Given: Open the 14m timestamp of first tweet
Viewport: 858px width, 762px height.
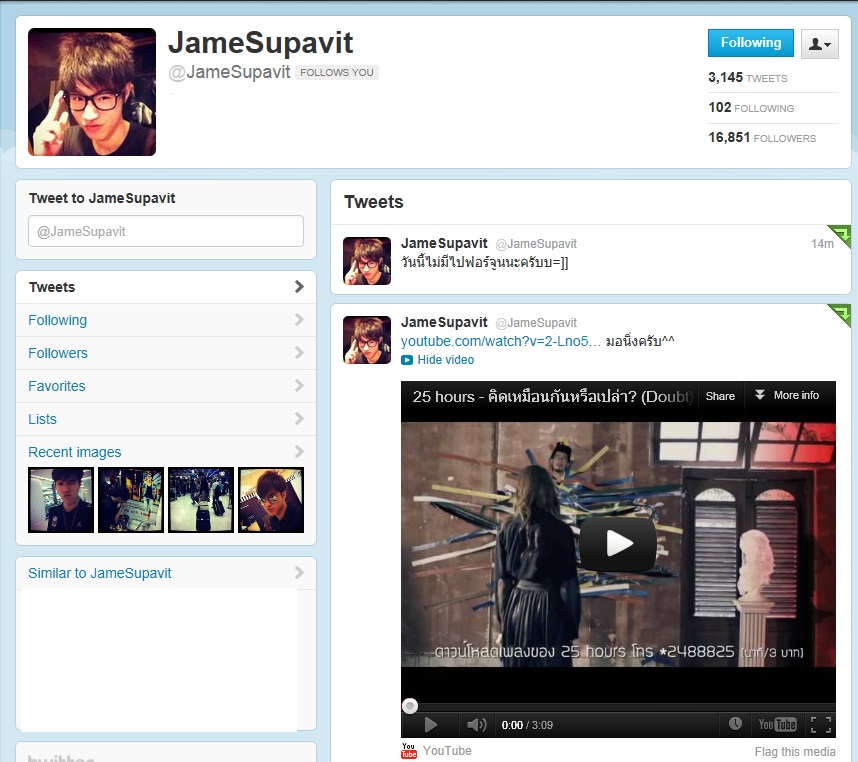Looking at the screenshot, I should click(x=822, y=244).
